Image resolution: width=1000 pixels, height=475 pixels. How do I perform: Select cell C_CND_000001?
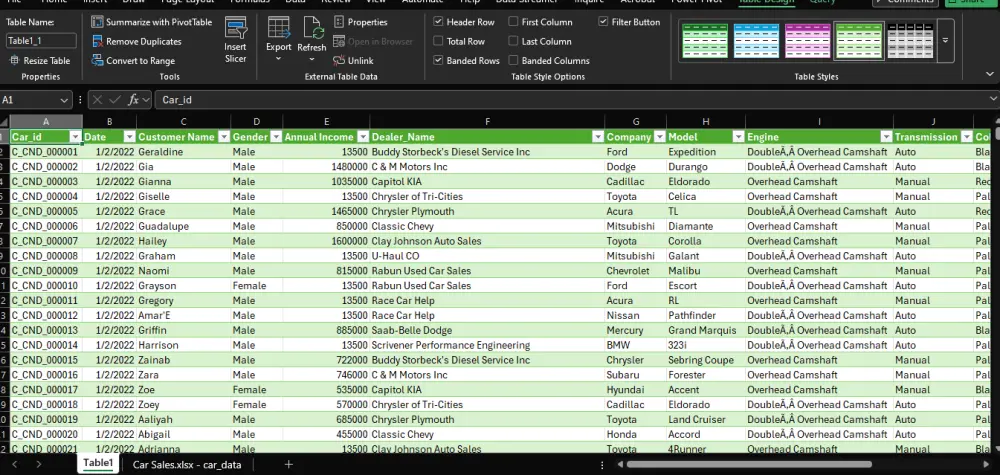click(46, 152)
